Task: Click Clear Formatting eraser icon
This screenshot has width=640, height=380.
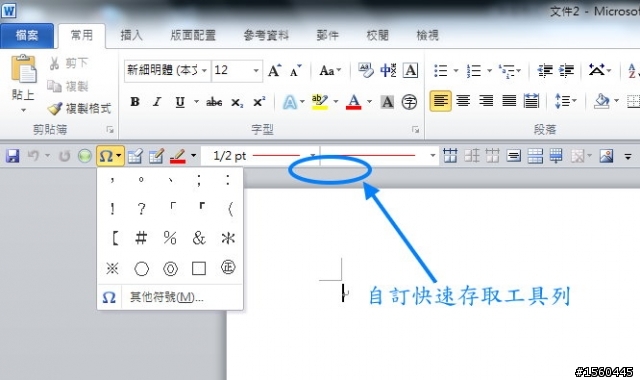Action: pos(366,71)
